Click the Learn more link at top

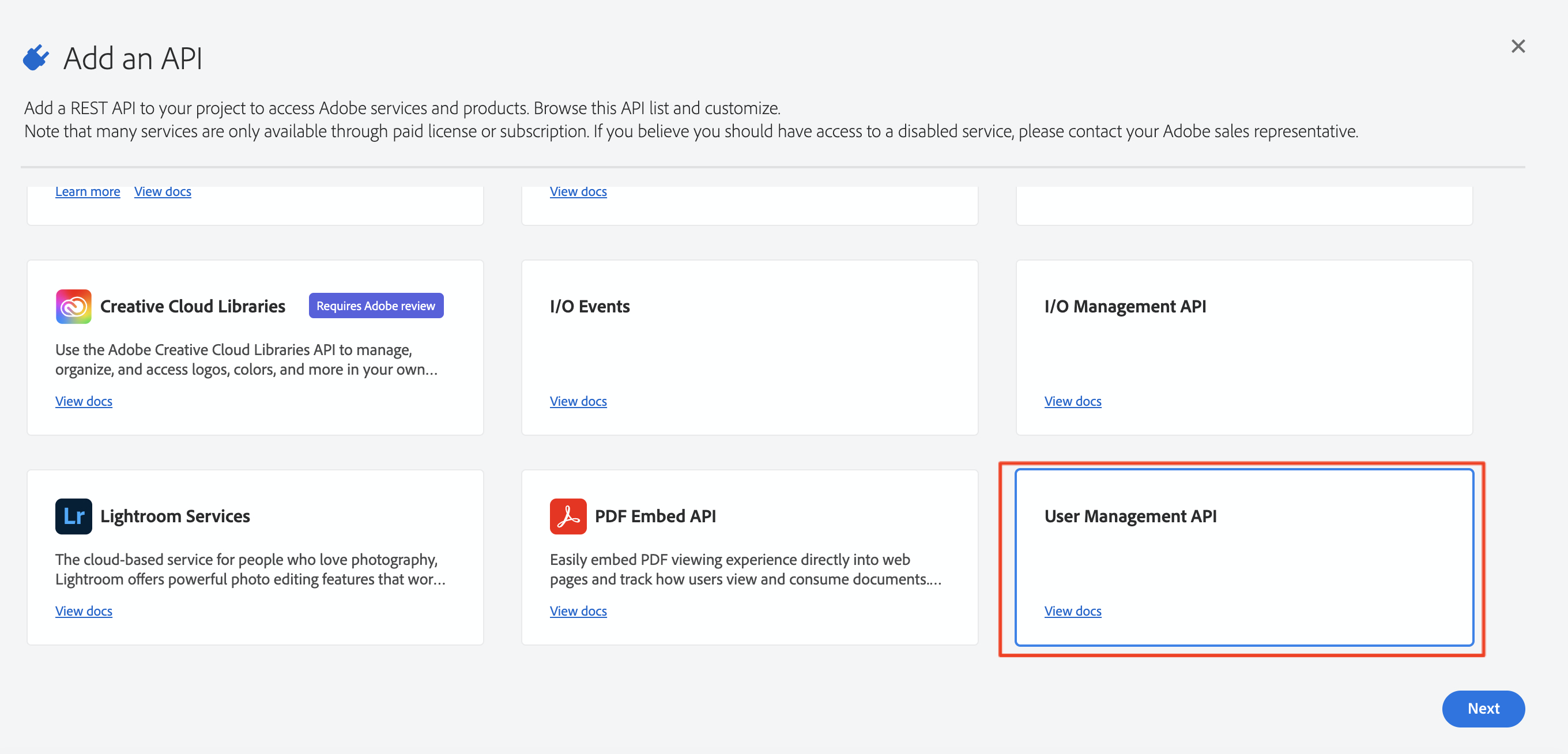87,191
